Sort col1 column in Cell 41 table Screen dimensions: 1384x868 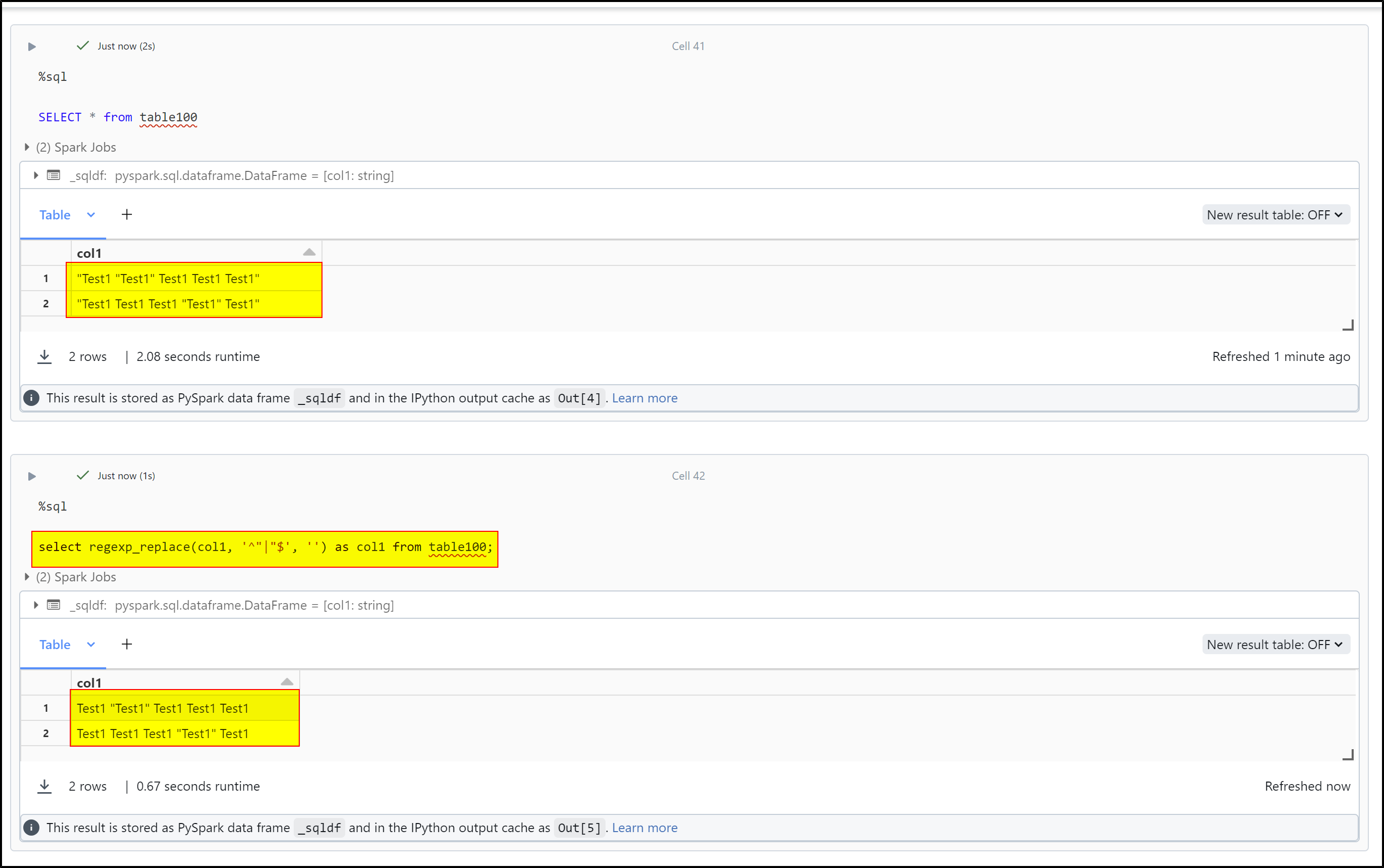[x=309, y=253]
